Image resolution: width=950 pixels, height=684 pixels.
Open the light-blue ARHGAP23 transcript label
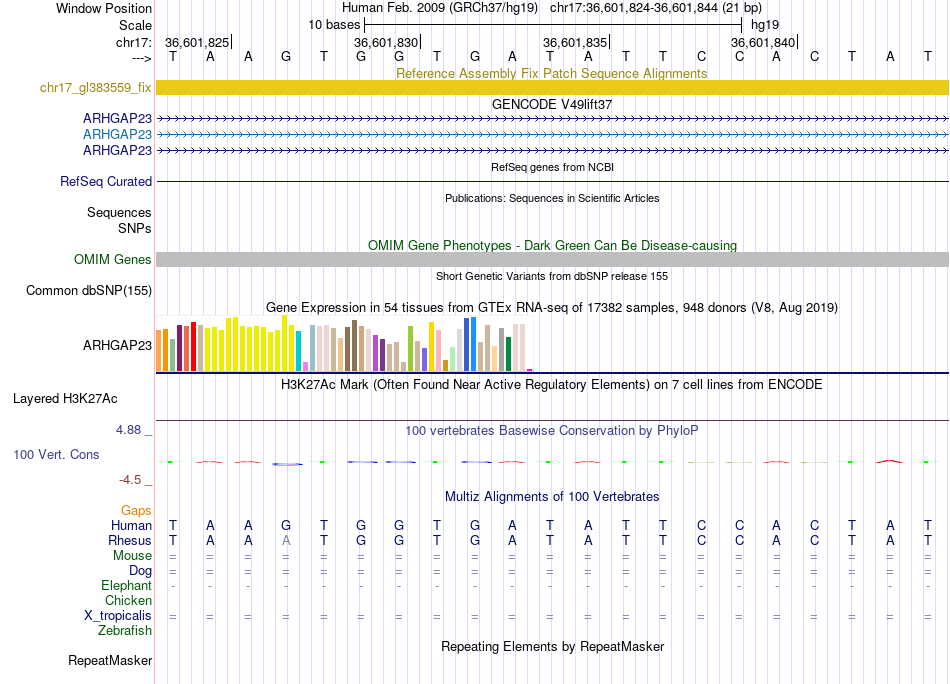[118, 134]
